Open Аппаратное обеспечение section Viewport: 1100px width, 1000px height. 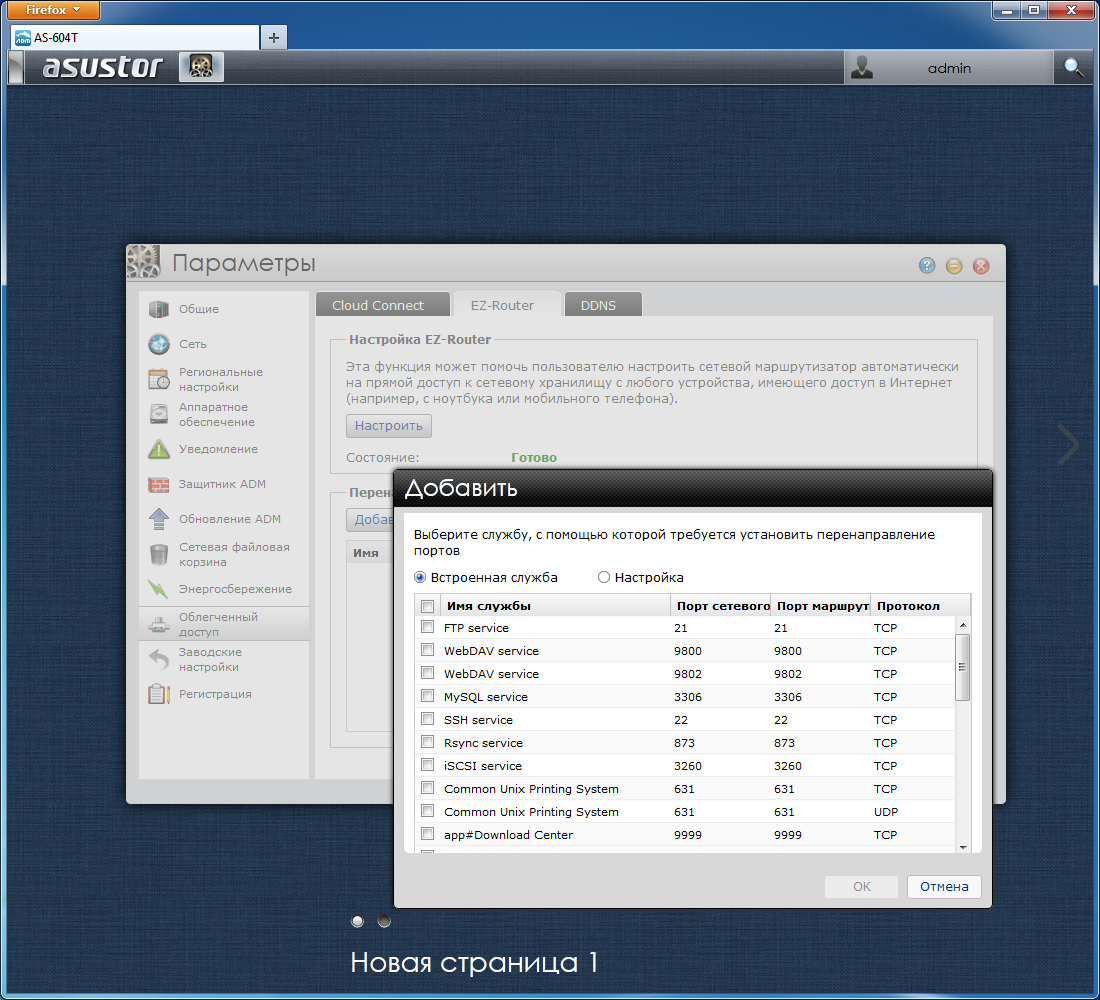tap(223, 414)
